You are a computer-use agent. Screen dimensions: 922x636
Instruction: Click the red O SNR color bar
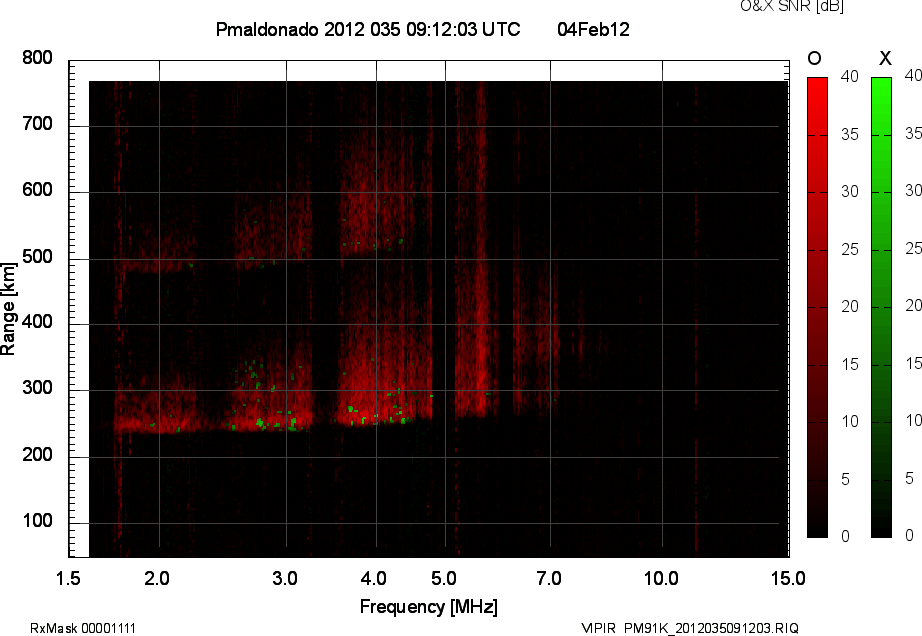click(x=817, y=307)
